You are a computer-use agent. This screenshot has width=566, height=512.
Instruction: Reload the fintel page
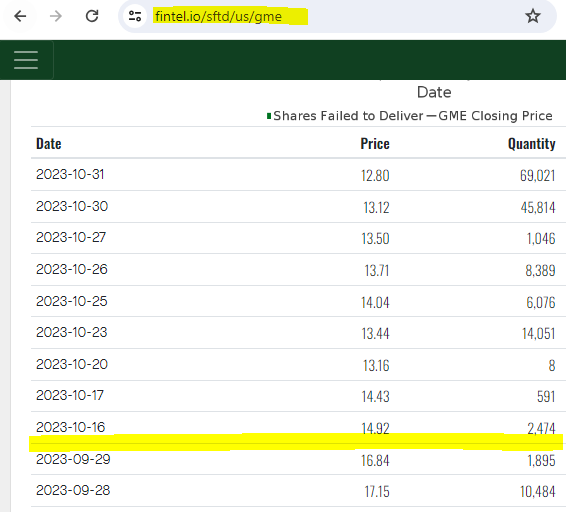pyautogui.click(x=92, y=16)
